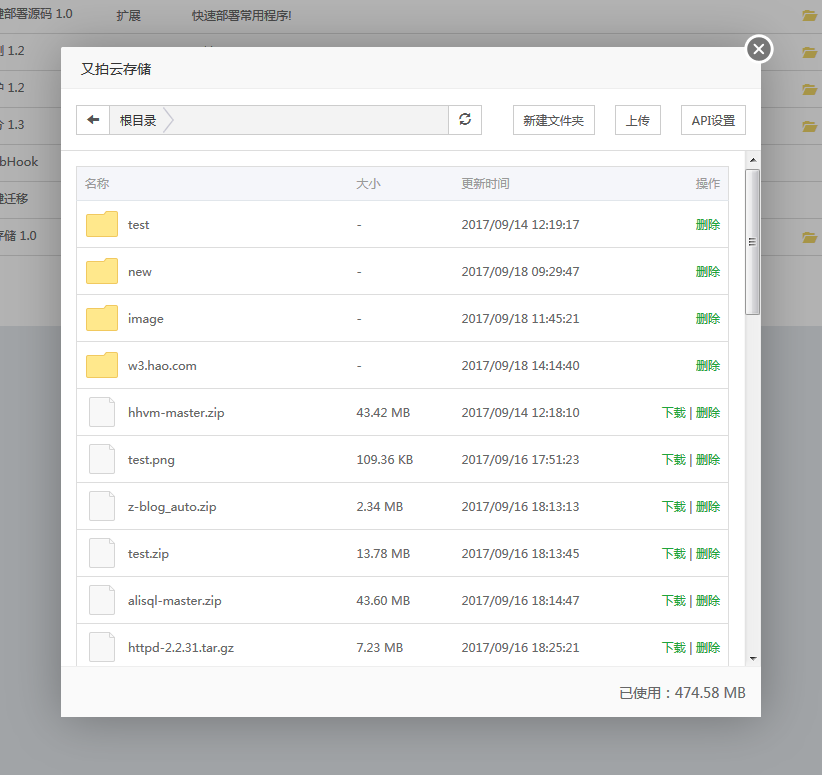Click the hhvm-master.zip file icon
This screenshot has height=775, width=822.
point(102,413)
